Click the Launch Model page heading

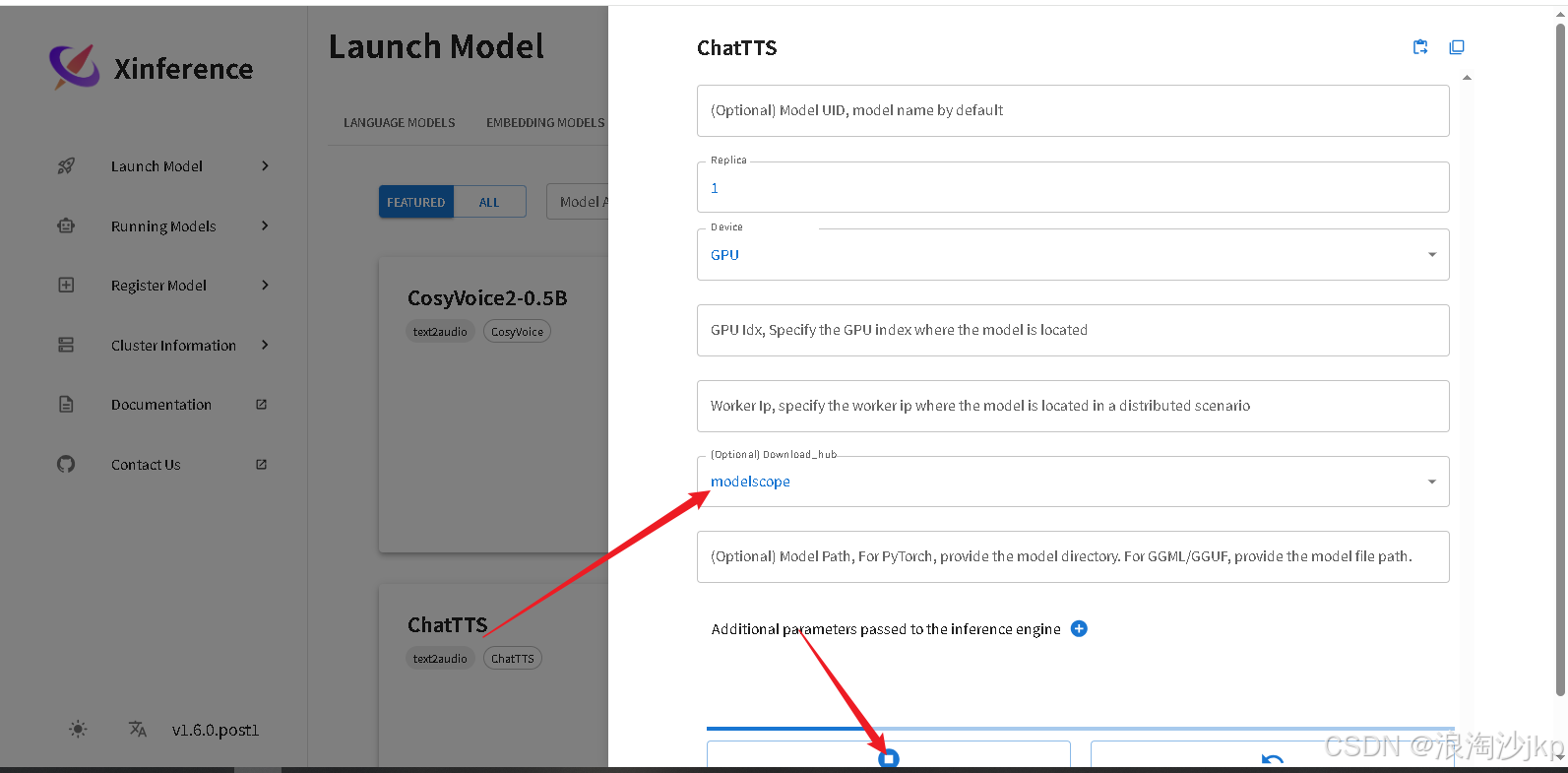(436, 46)
